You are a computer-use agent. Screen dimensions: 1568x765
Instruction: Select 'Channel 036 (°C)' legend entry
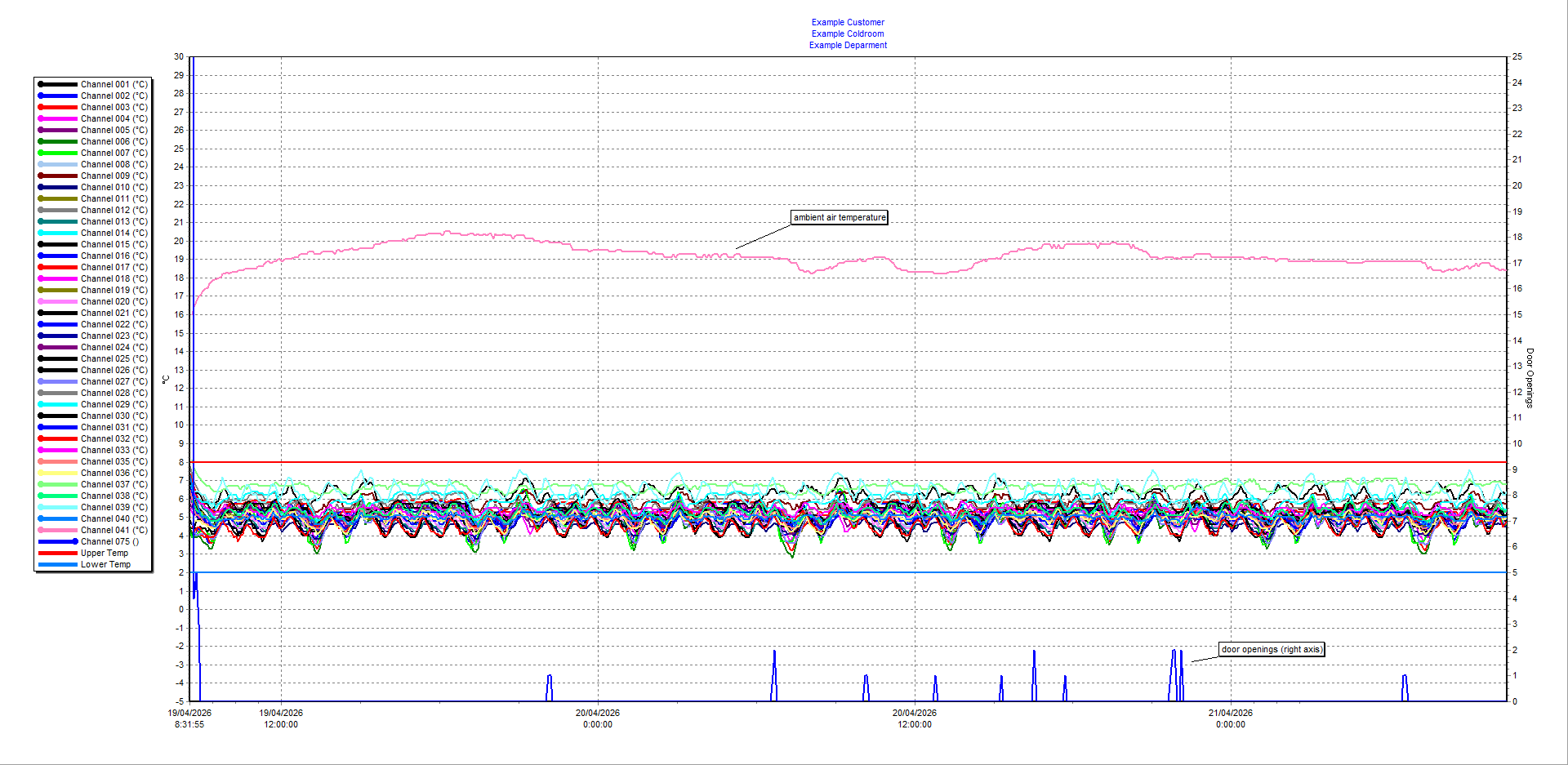[x=93, y=473]
